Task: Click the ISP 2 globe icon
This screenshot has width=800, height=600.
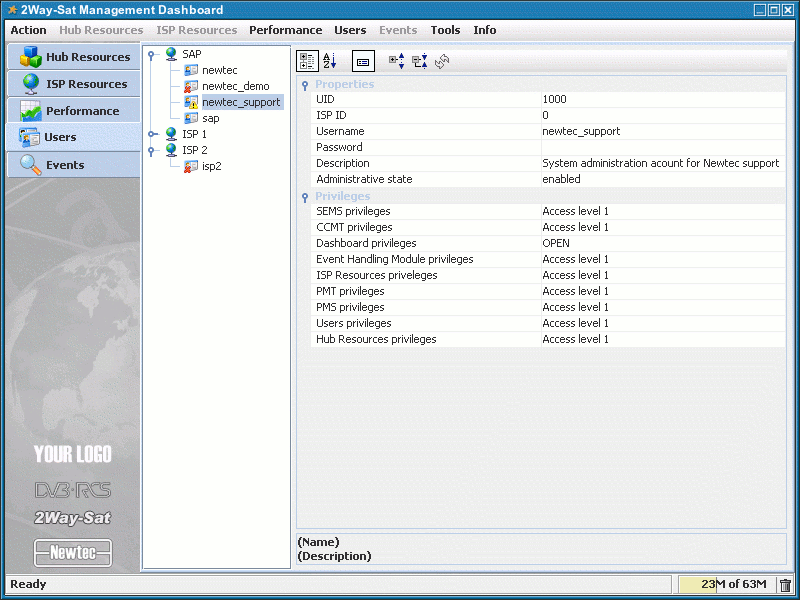Action: [x=171, y=149]
